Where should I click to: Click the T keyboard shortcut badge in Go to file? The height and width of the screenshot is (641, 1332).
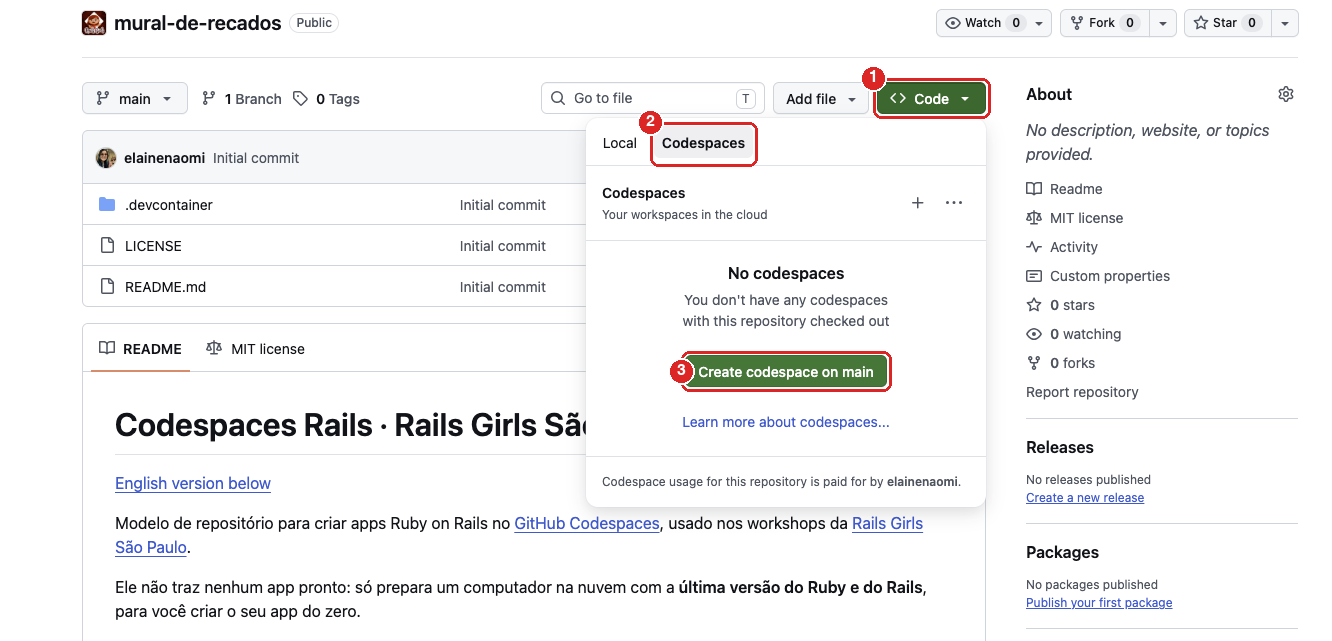click(x=745, y=98)
